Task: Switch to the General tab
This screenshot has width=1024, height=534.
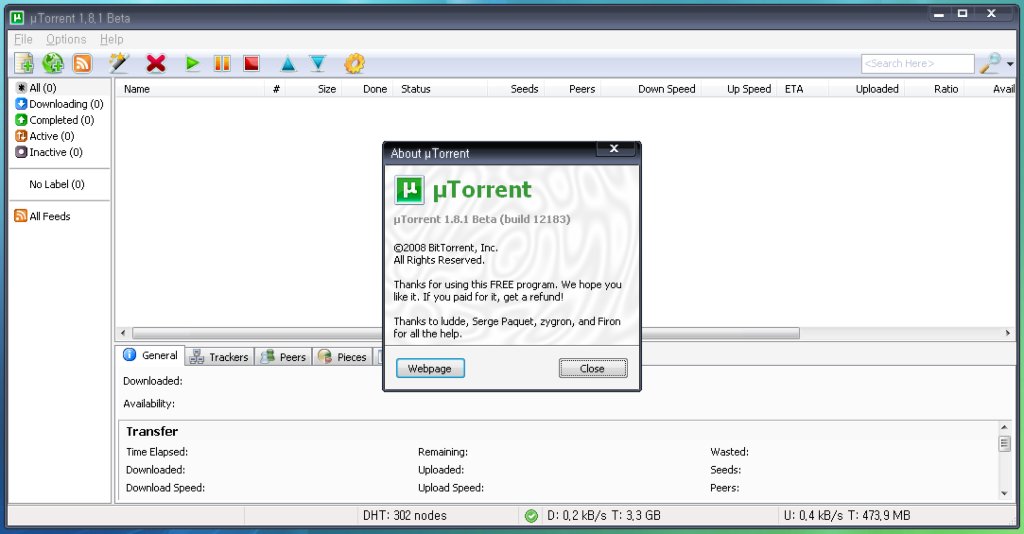Action: (x=152, y=355)
